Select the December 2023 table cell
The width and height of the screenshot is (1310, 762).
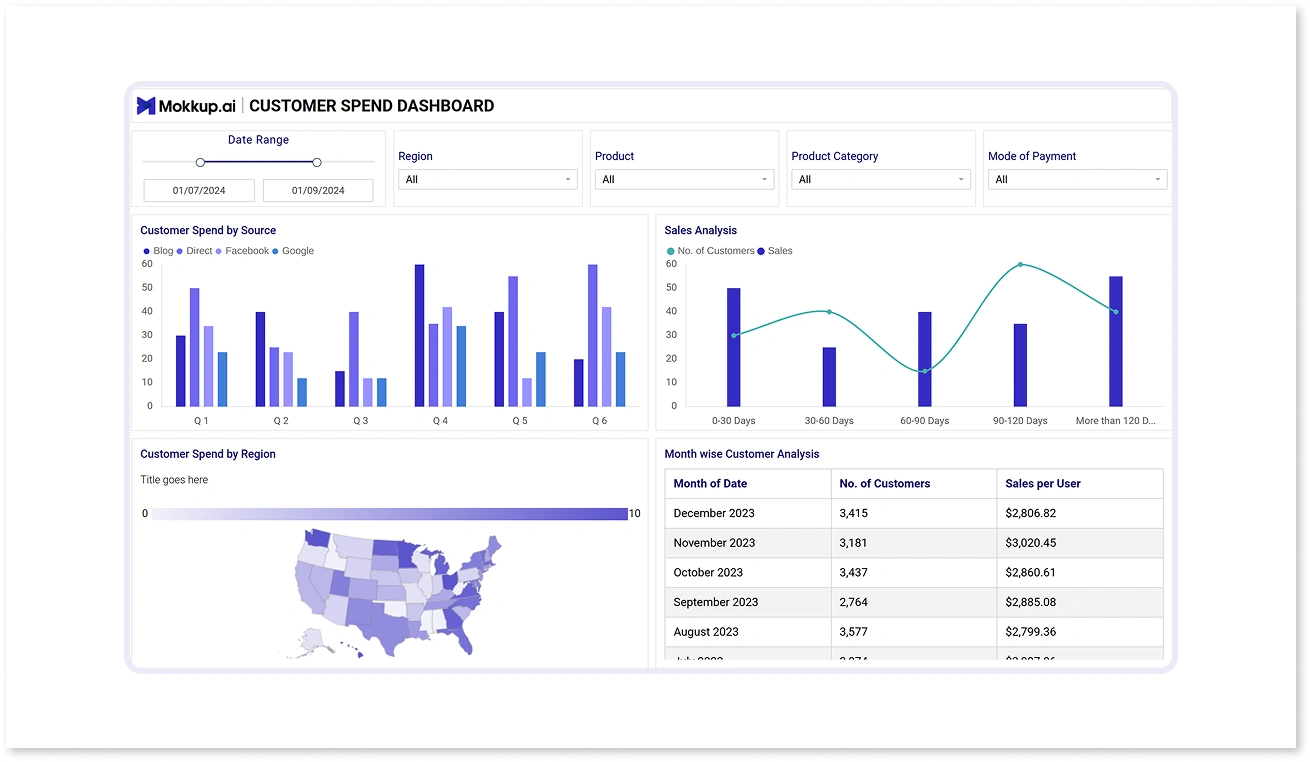pyautogui.click(x=748, y=513)
